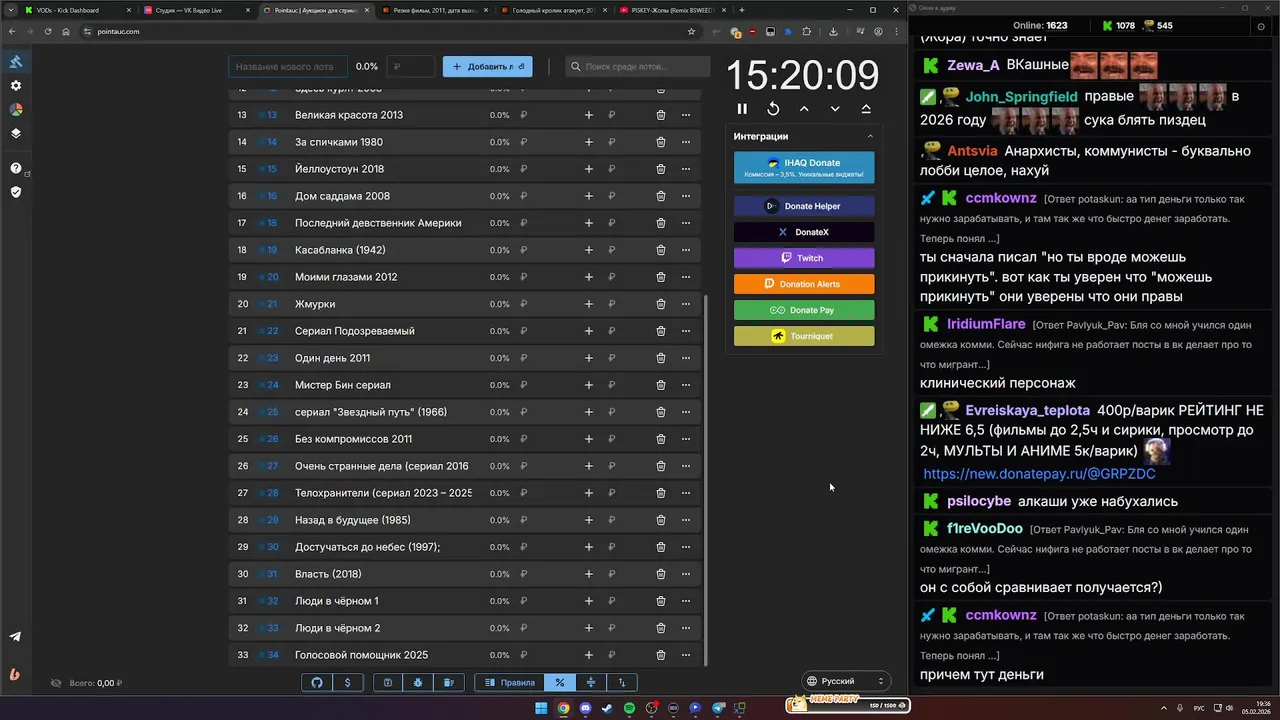1280x720 pixels.
Task: Open more options for Голосовой помощник 2025
Action: 686,655
